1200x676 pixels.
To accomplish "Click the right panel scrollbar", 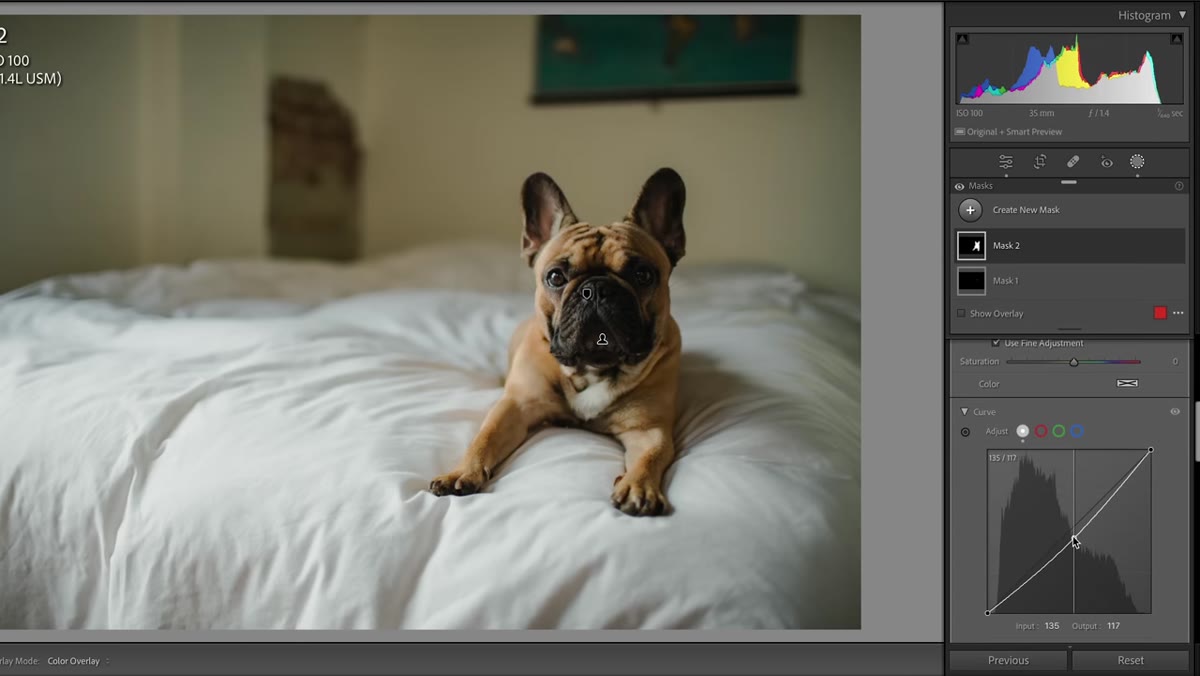I will [1196, 432].
